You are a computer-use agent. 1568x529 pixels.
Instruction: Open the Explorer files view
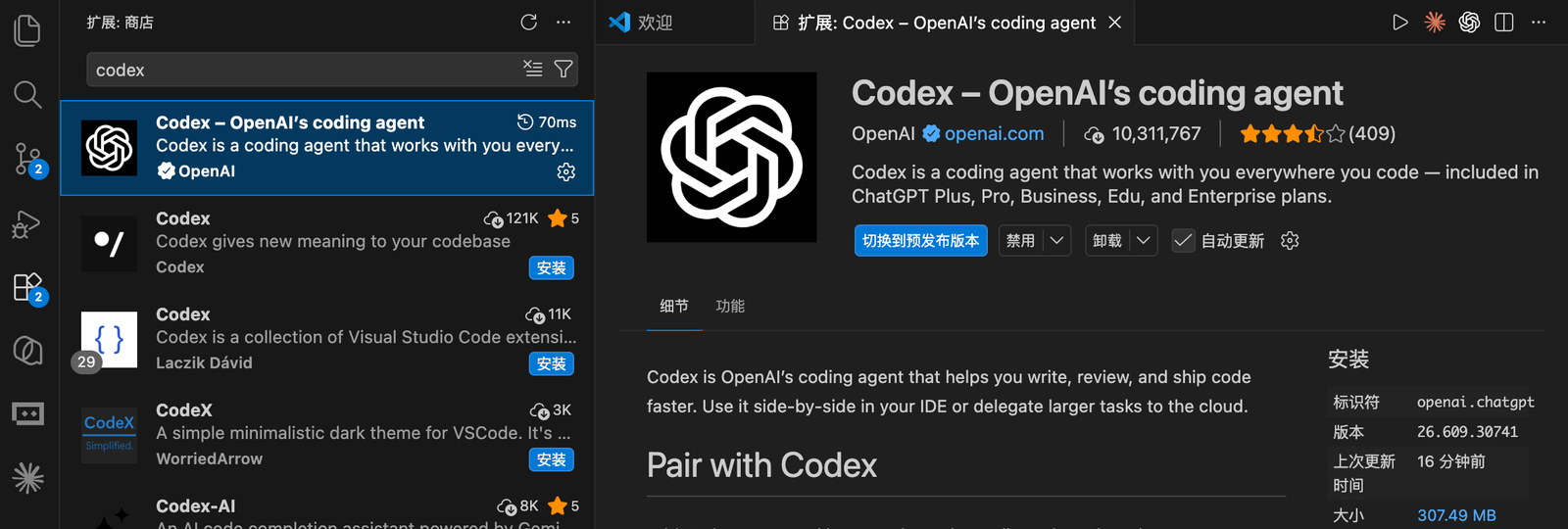click(x=27, y=30)
